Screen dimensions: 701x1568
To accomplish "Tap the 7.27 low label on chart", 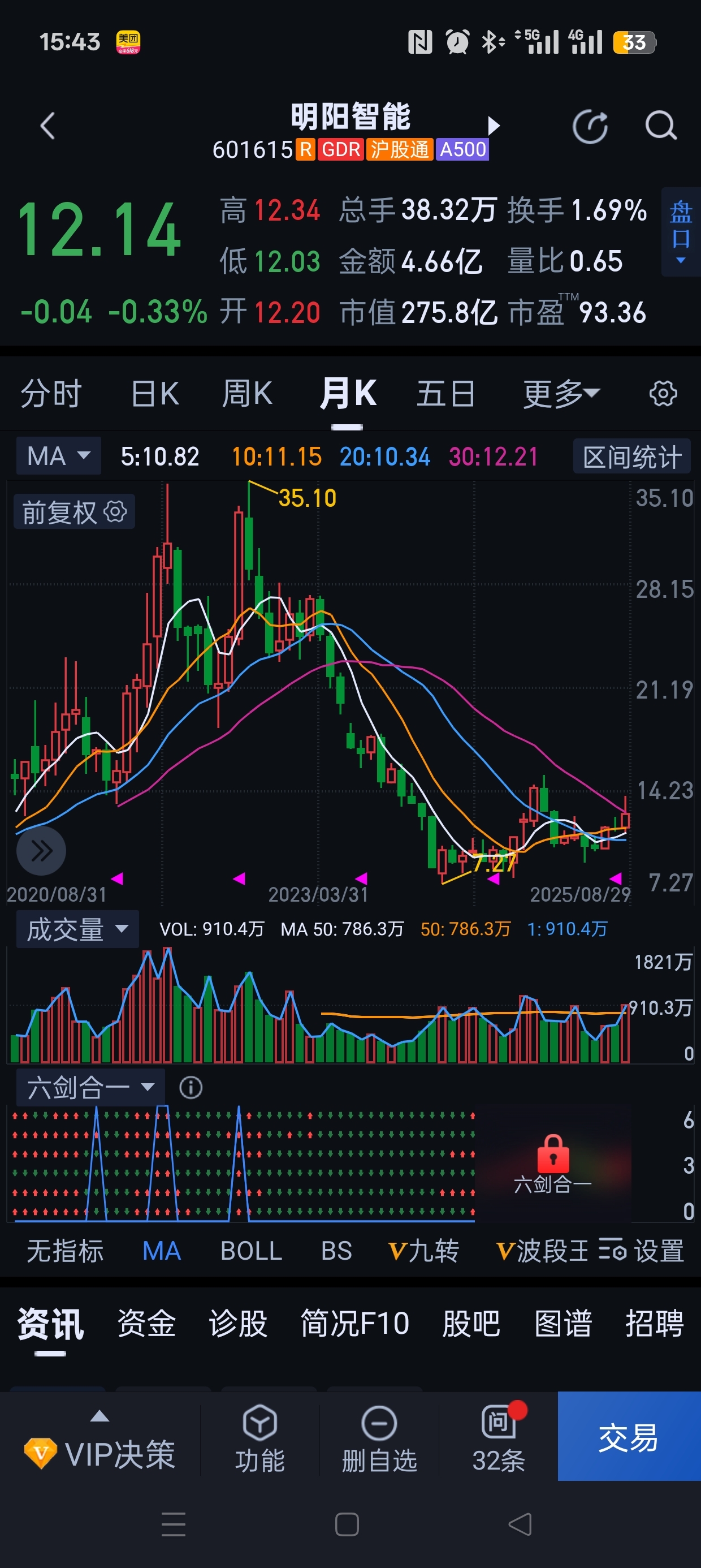I will coord(494,863).
